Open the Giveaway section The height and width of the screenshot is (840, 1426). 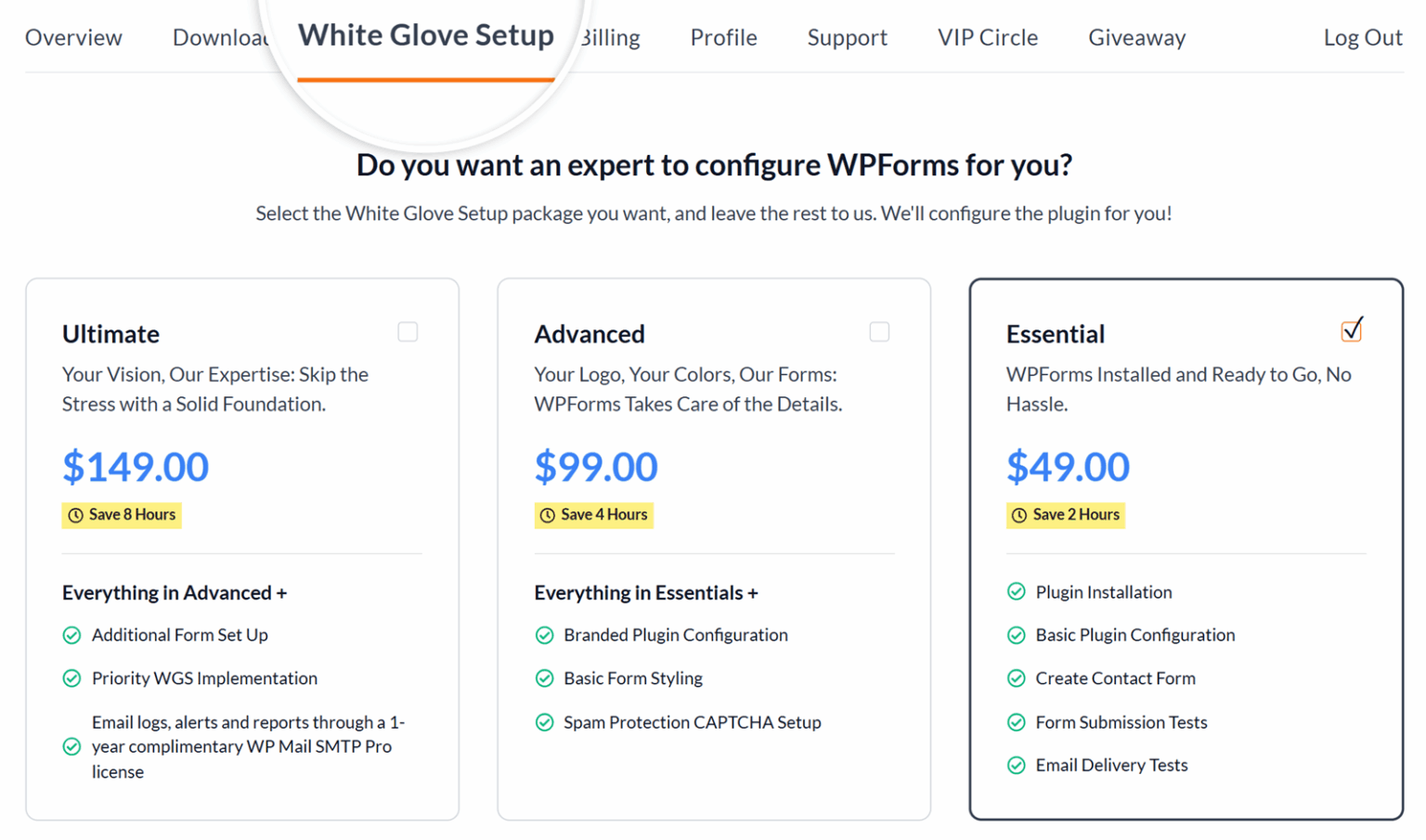(x=1136, y=37)
